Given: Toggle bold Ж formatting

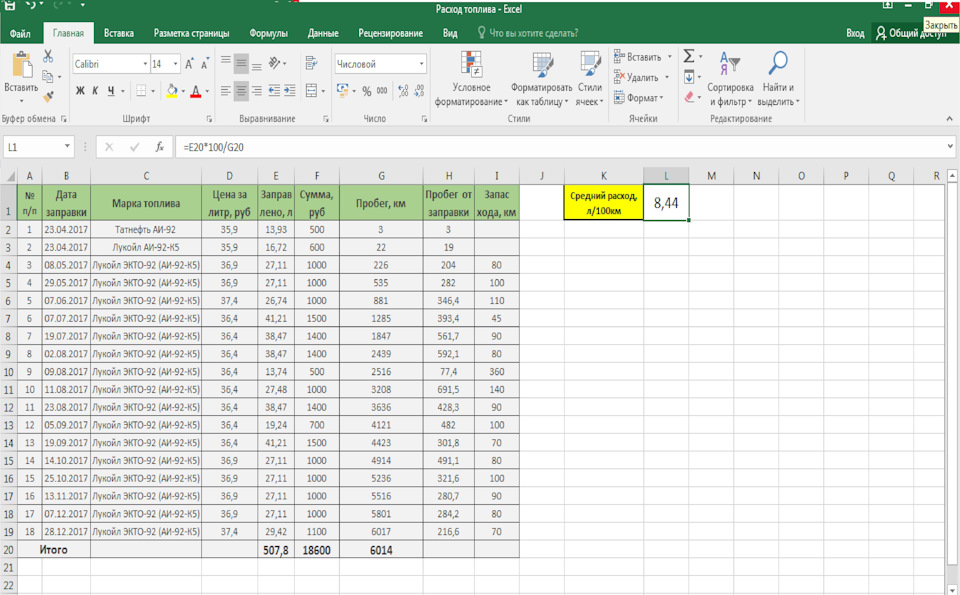Looking at the screenshot, I should pyautogui.click(x=80, y=91).
